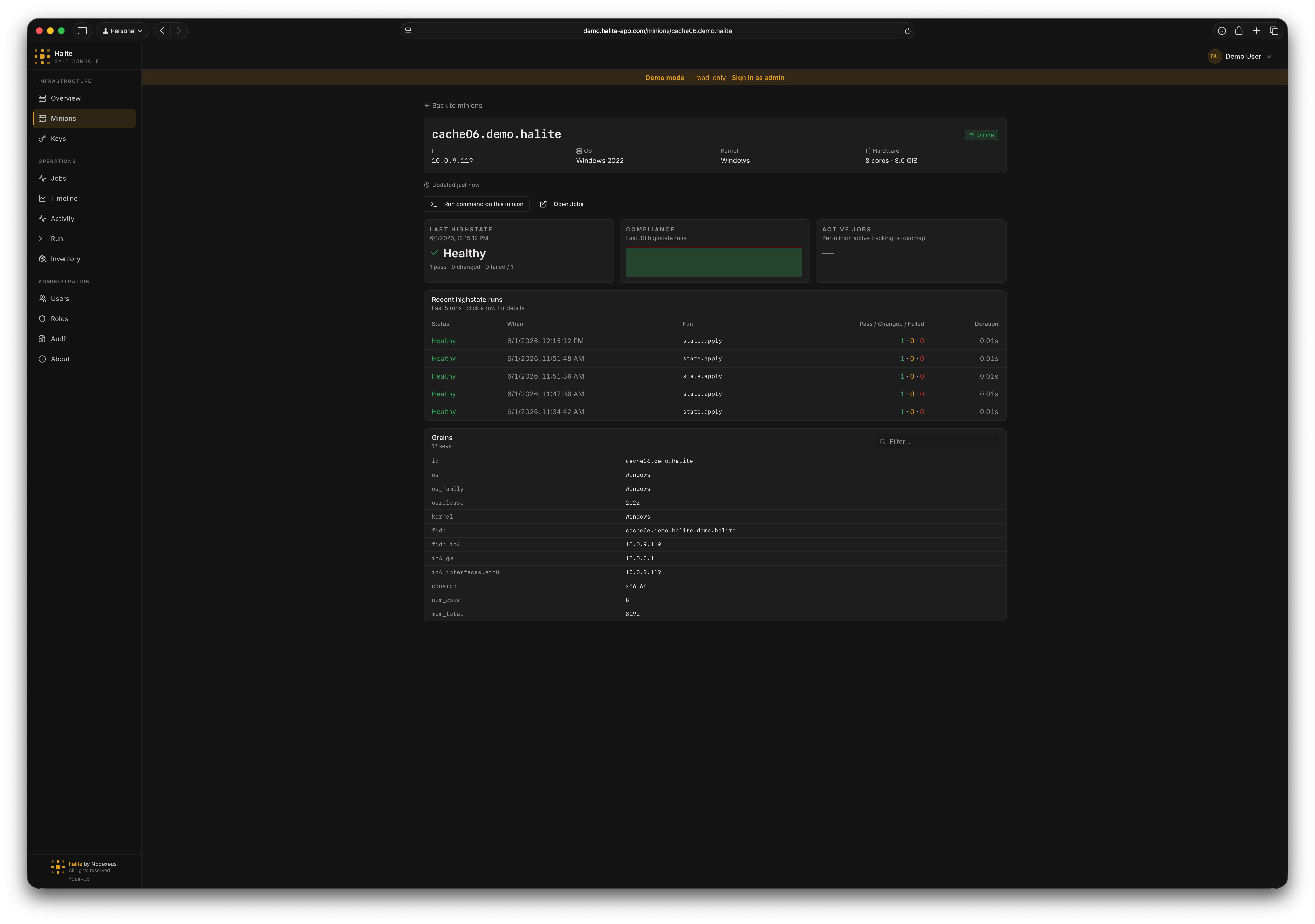Open a new tab with plus icon
This screenshot has height=924, width=1315.
[1257, 31]
